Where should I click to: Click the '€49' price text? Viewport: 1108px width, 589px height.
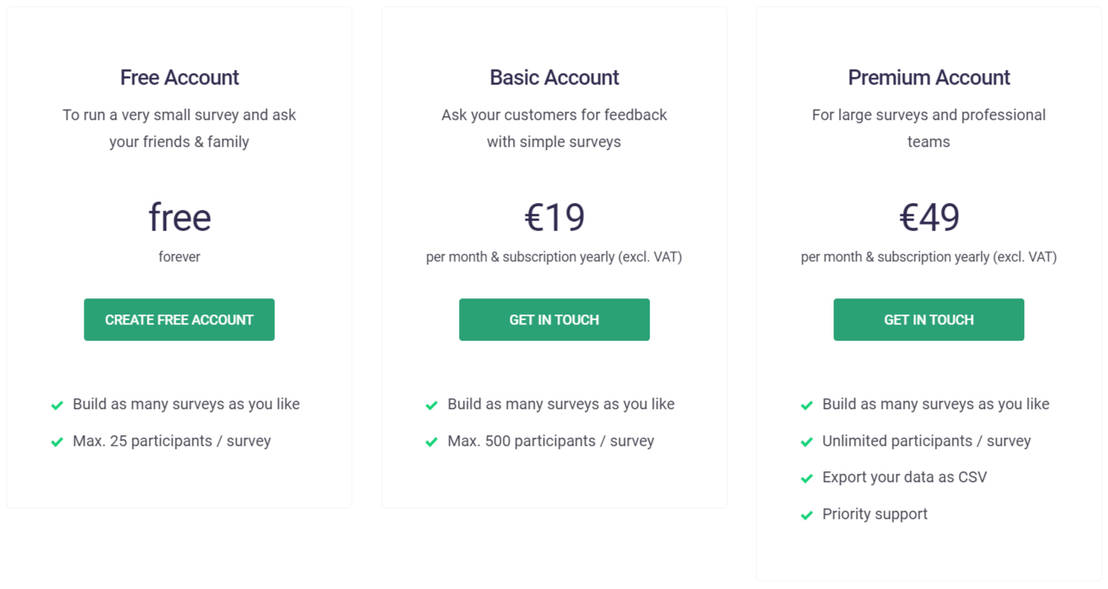click(928, 217)
